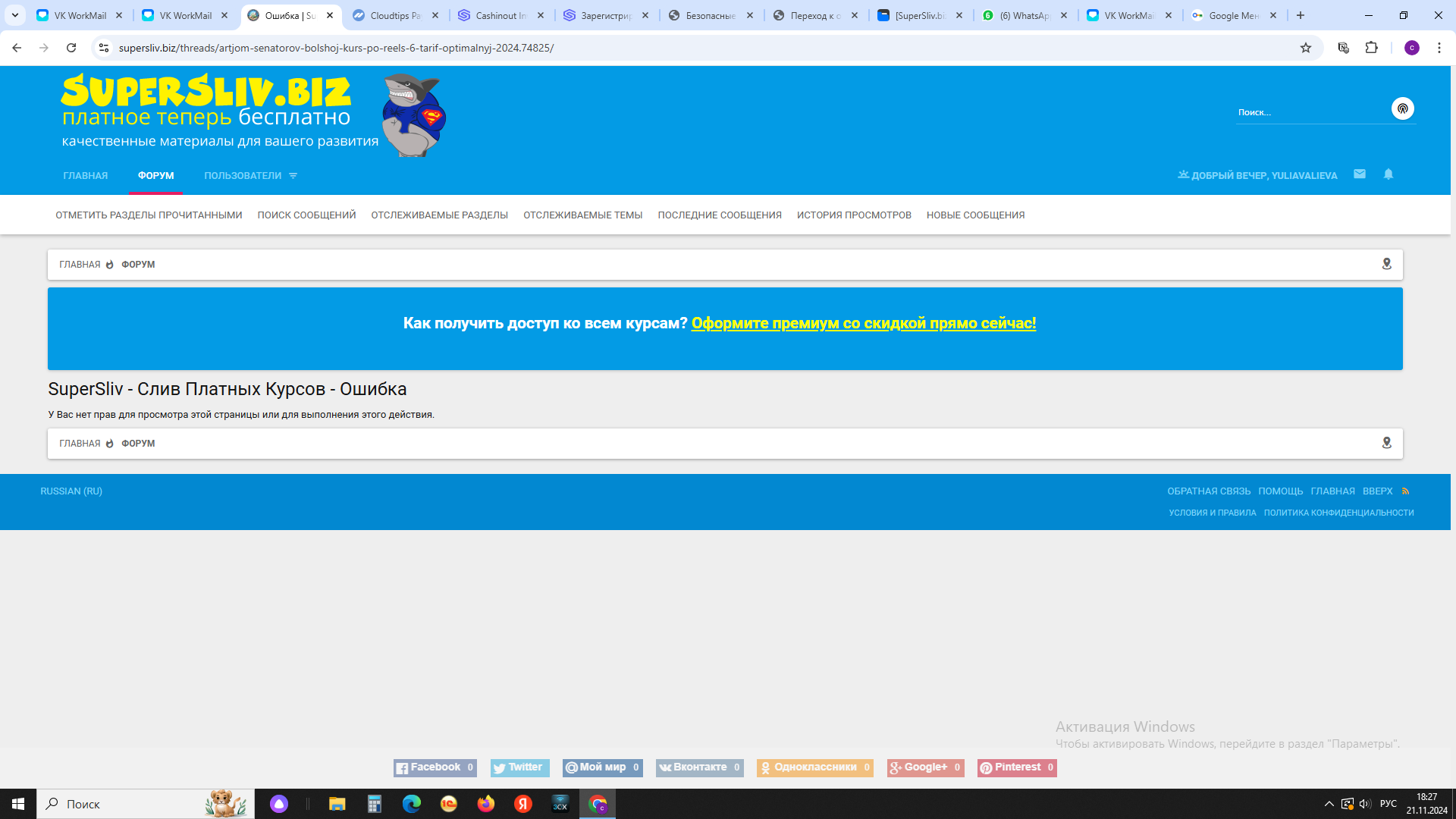This screenshot has height=819, width=1456.
Task: Open the tab search dropdown arrow
Action: point(15,15)
